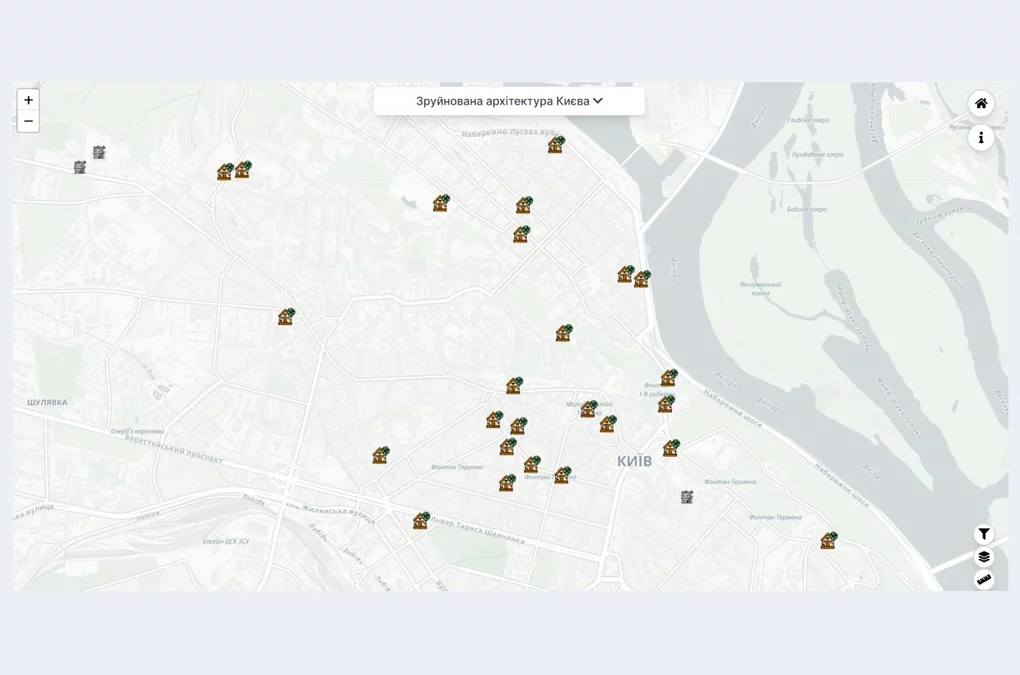1020x675 pixels.
Task: Open the map layers stack button
Action: [984, 557]
